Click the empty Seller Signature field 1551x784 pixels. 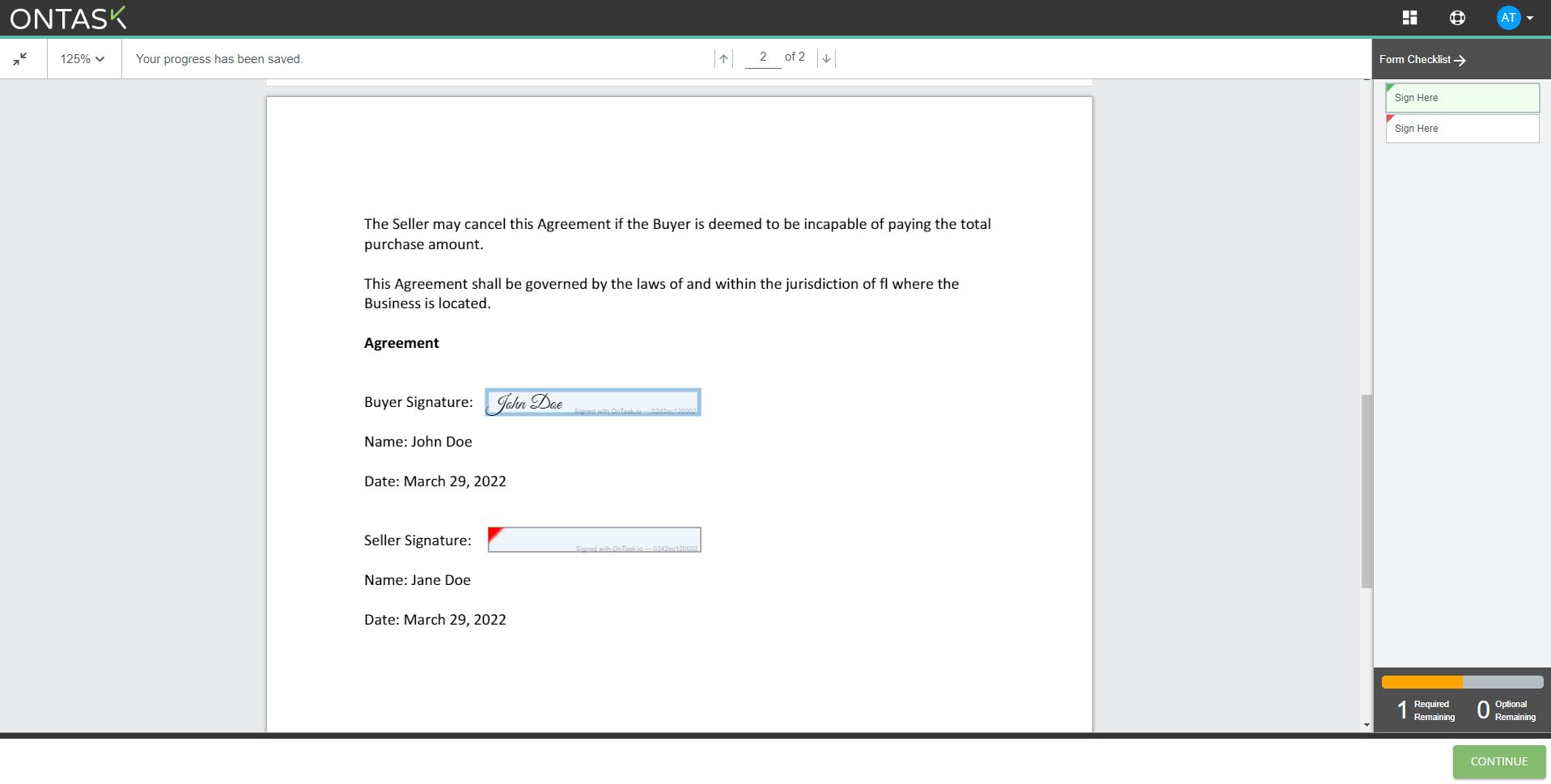point(593,540)
